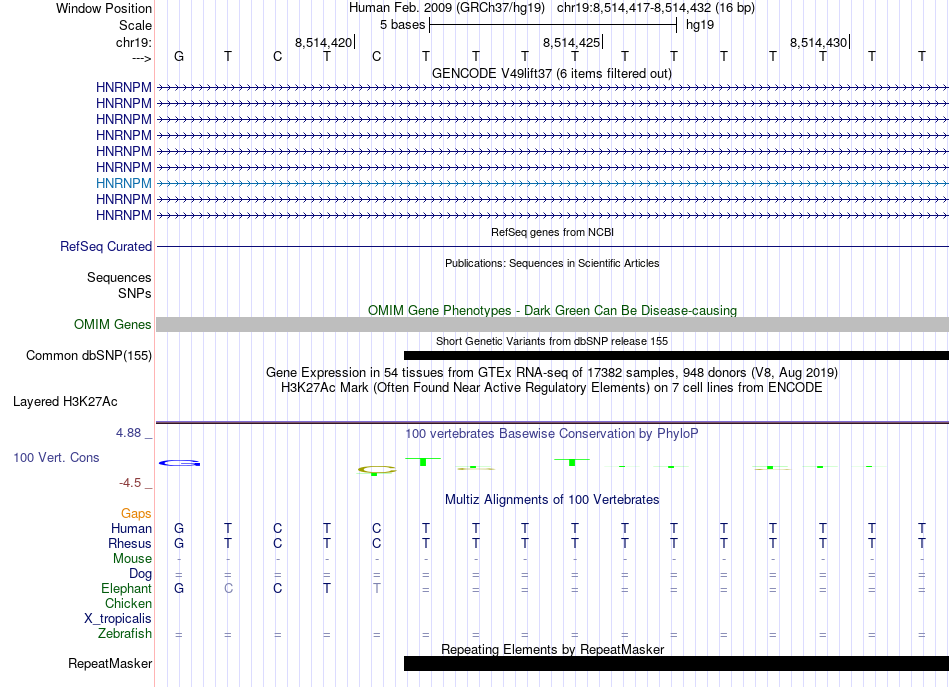This screenshot has width=950, height=687.
Task: Open Multiz Alignments of 100 Vertebrates title
Action: coord(552,500)
